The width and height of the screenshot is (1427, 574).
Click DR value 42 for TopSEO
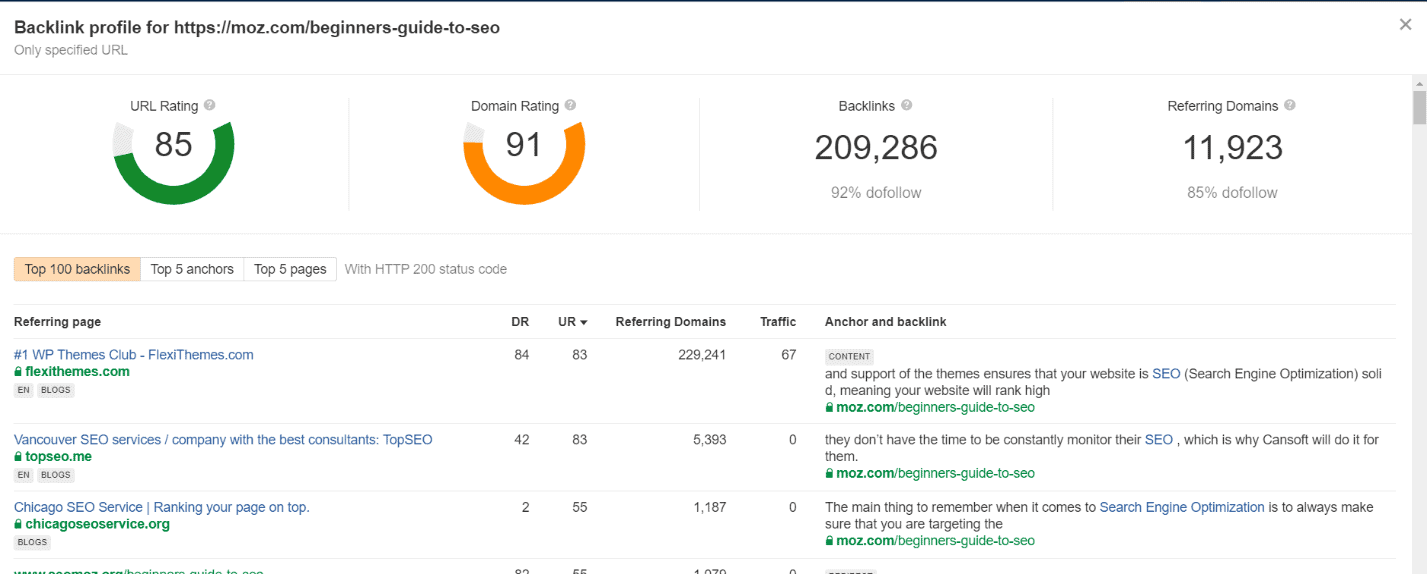click(x=521, y=440)
